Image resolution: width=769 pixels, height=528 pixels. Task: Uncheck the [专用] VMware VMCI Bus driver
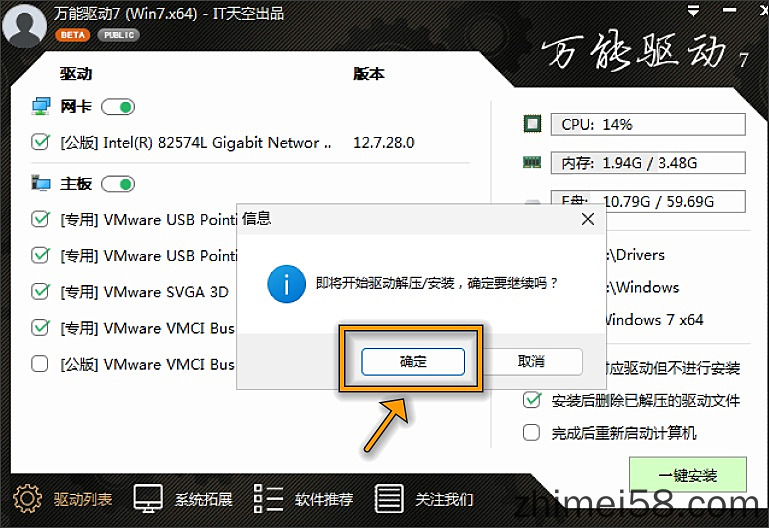(40, 327)
